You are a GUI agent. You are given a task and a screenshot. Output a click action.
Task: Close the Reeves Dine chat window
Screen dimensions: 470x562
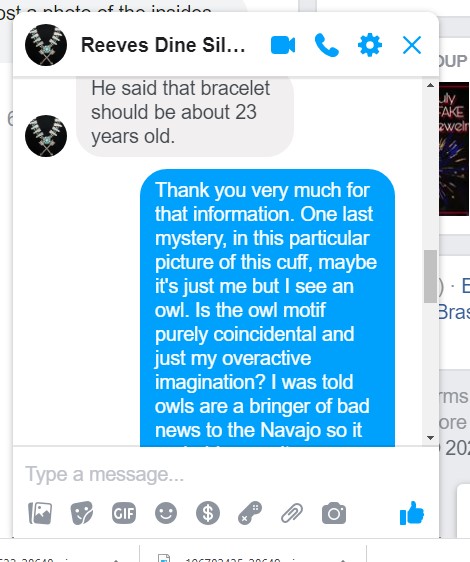point(412,46)
